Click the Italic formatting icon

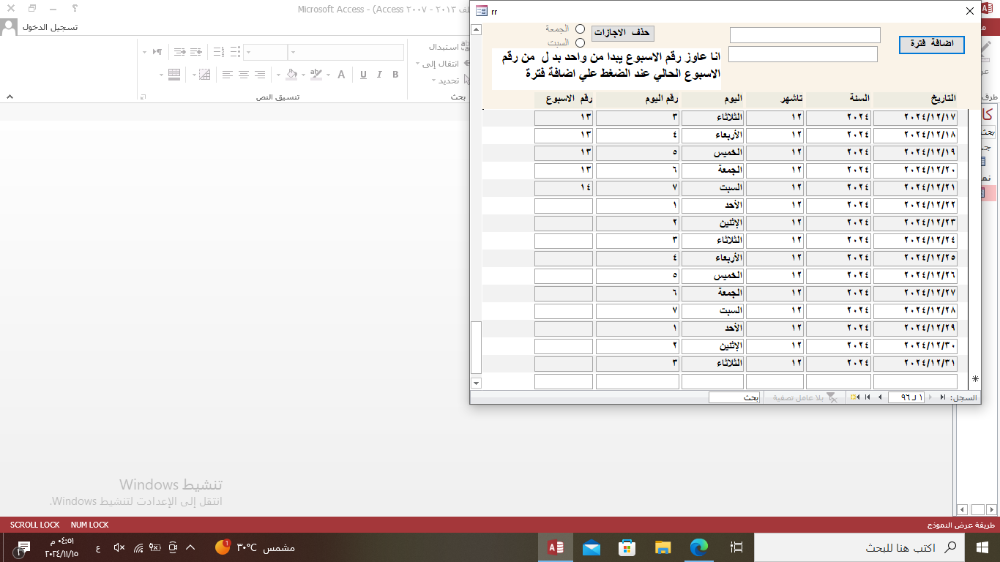(x=379, y=74)
